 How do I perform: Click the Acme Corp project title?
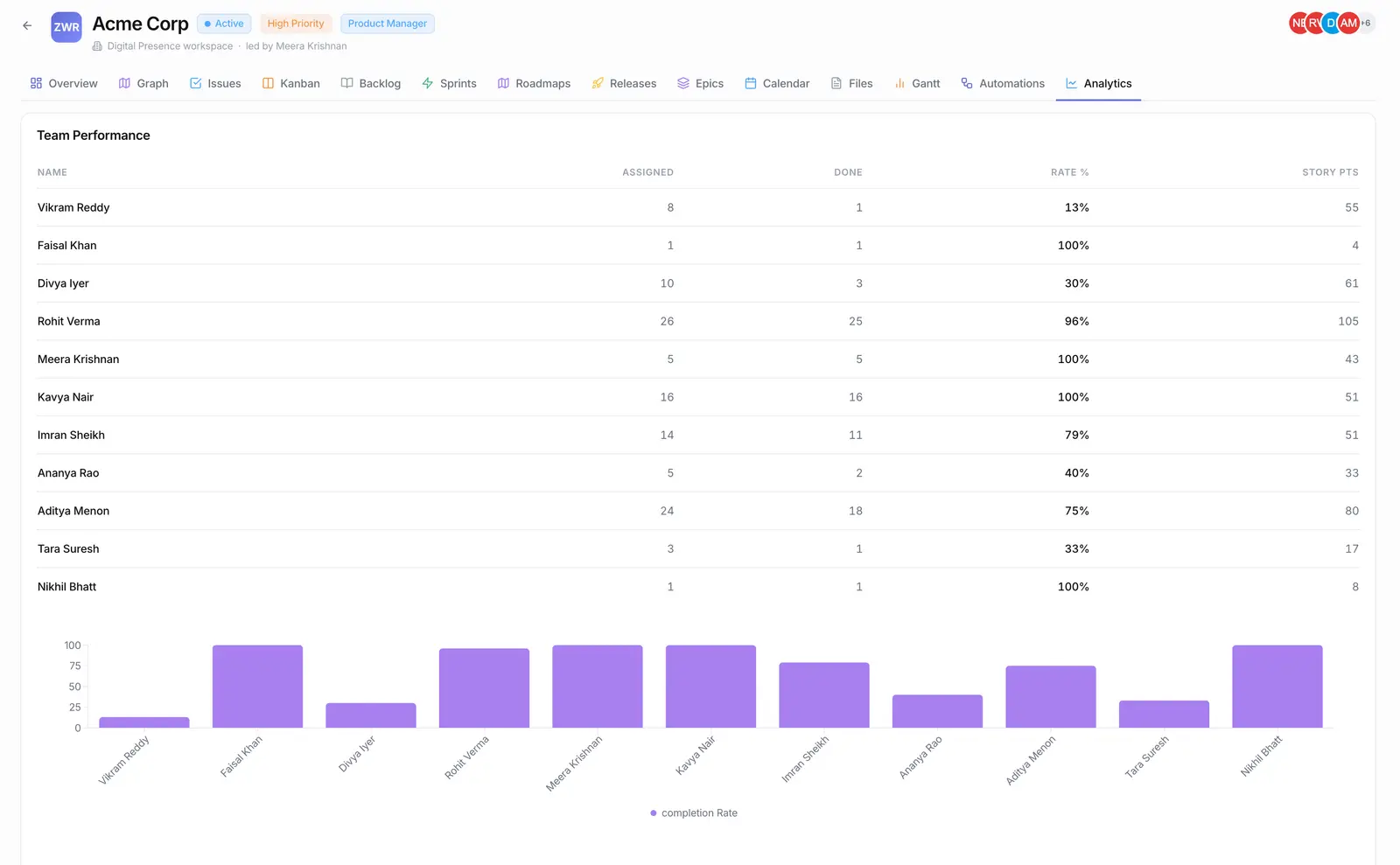pyautogui.click(x=140, y=24)
